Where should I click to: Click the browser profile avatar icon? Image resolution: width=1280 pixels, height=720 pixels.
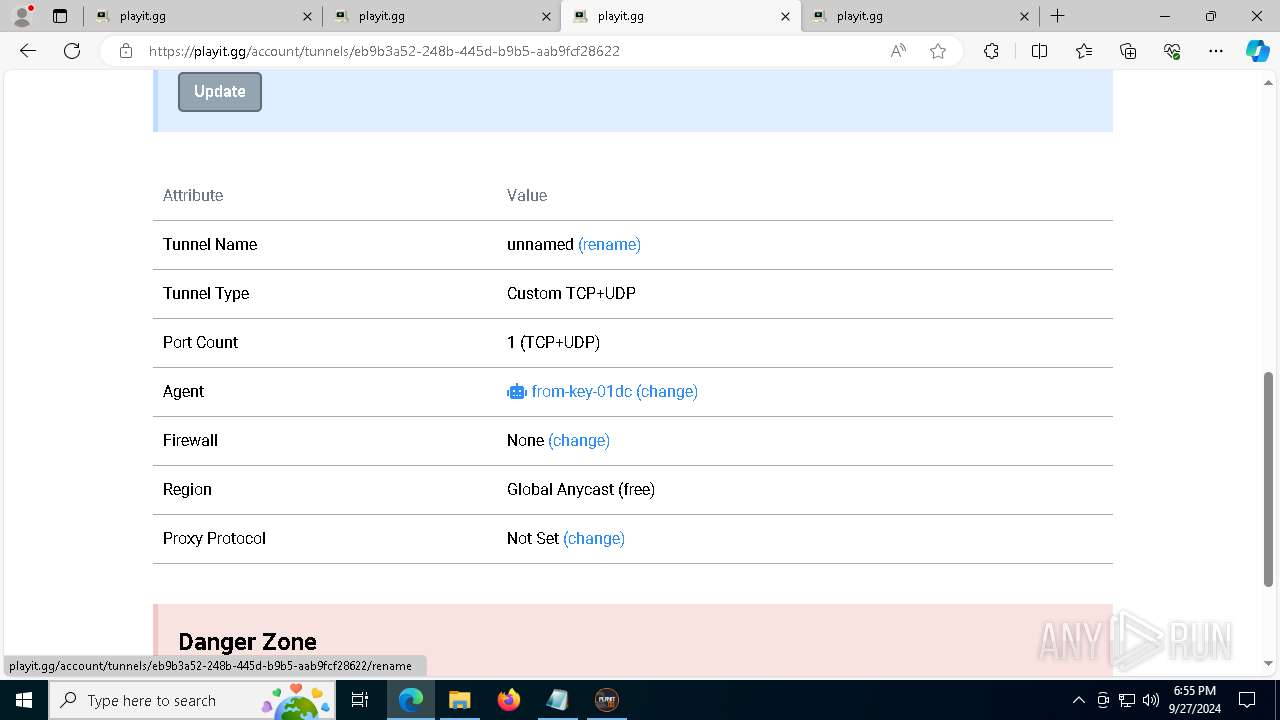point(22,16)
